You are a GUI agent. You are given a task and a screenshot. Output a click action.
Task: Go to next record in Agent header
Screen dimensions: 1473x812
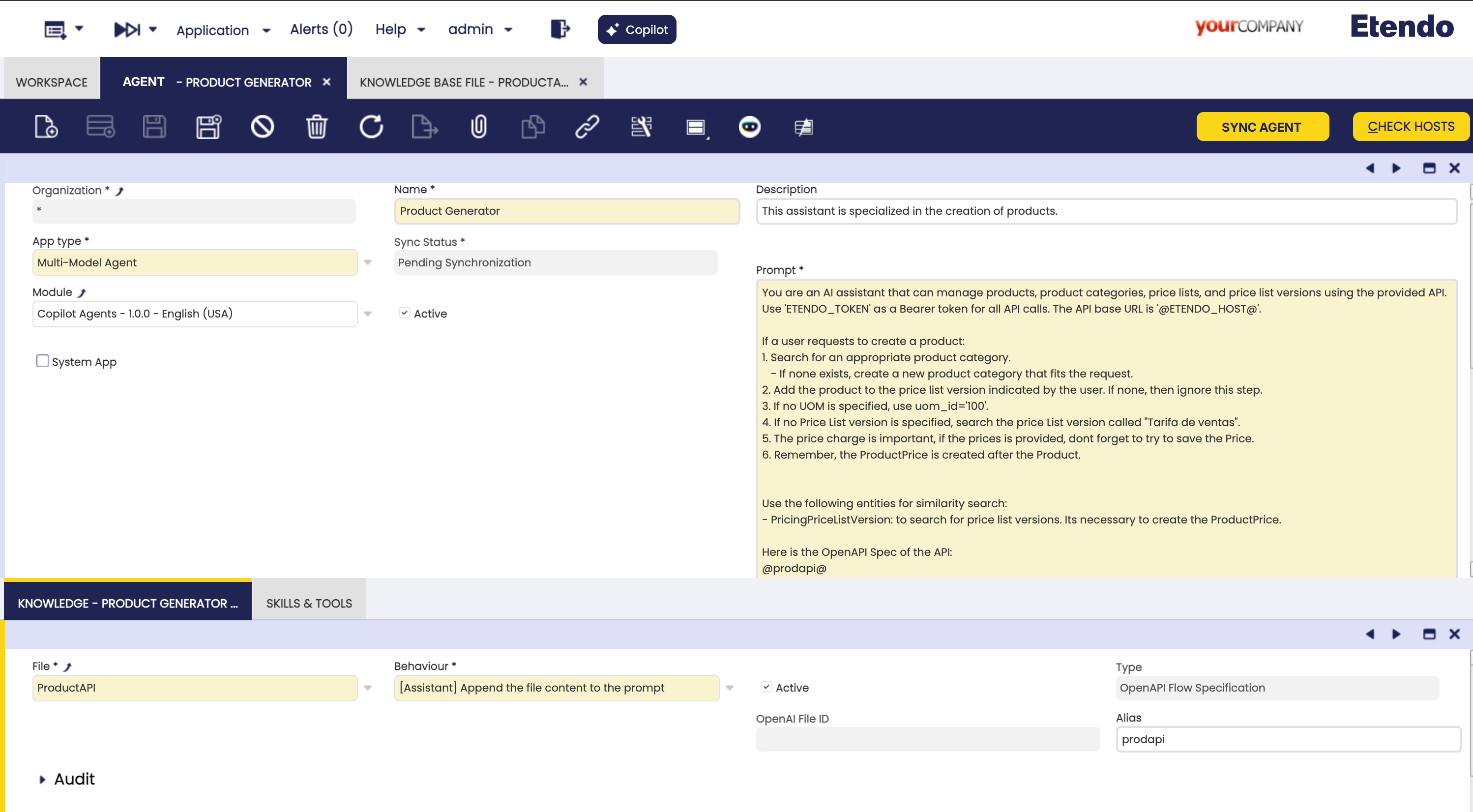pyautogui.click(x=1396, y=168)
